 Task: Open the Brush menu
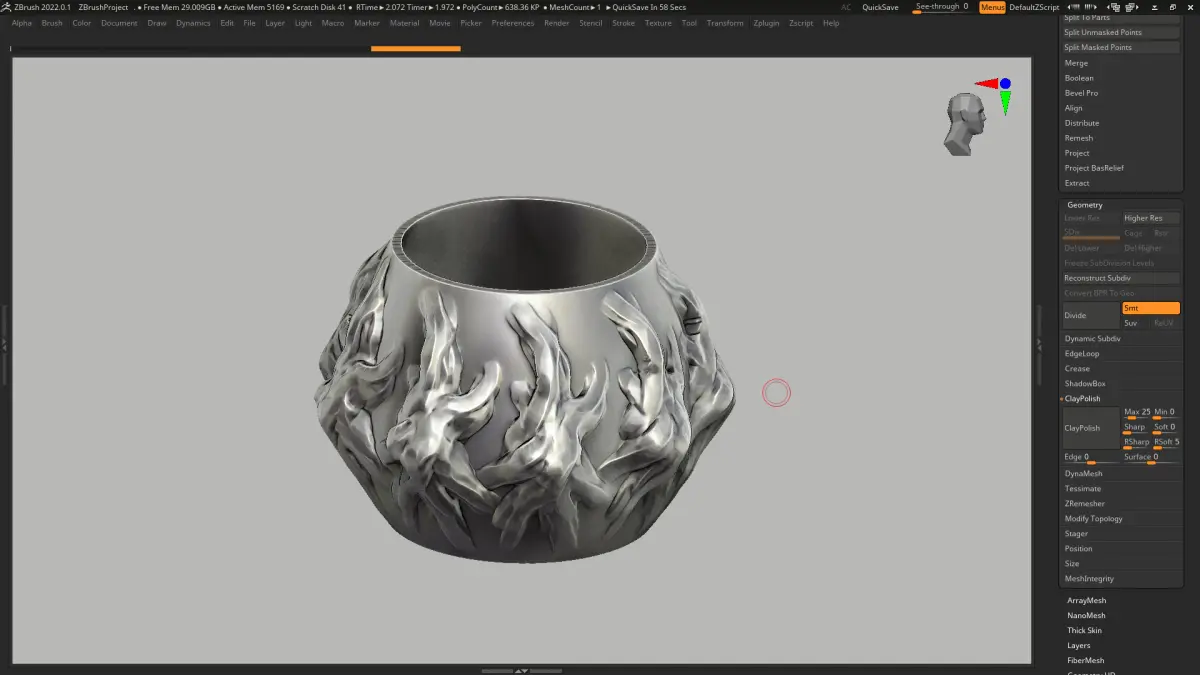point(52,23)
